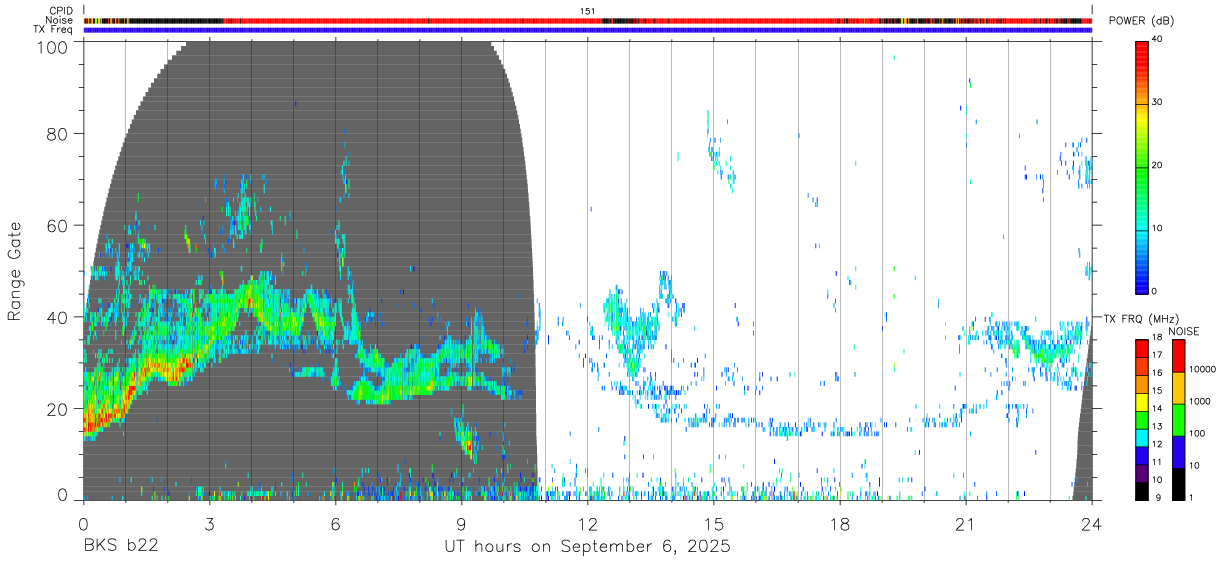Click the red noise indicator strip

click(588, 20)
